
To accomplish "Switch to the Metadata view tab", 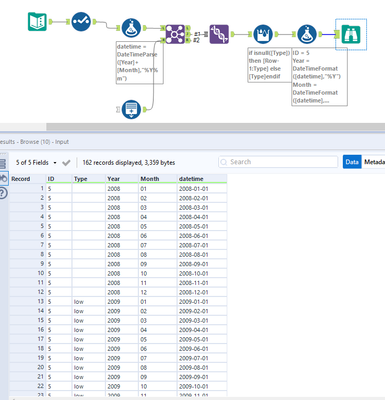I will pos(374,162).
